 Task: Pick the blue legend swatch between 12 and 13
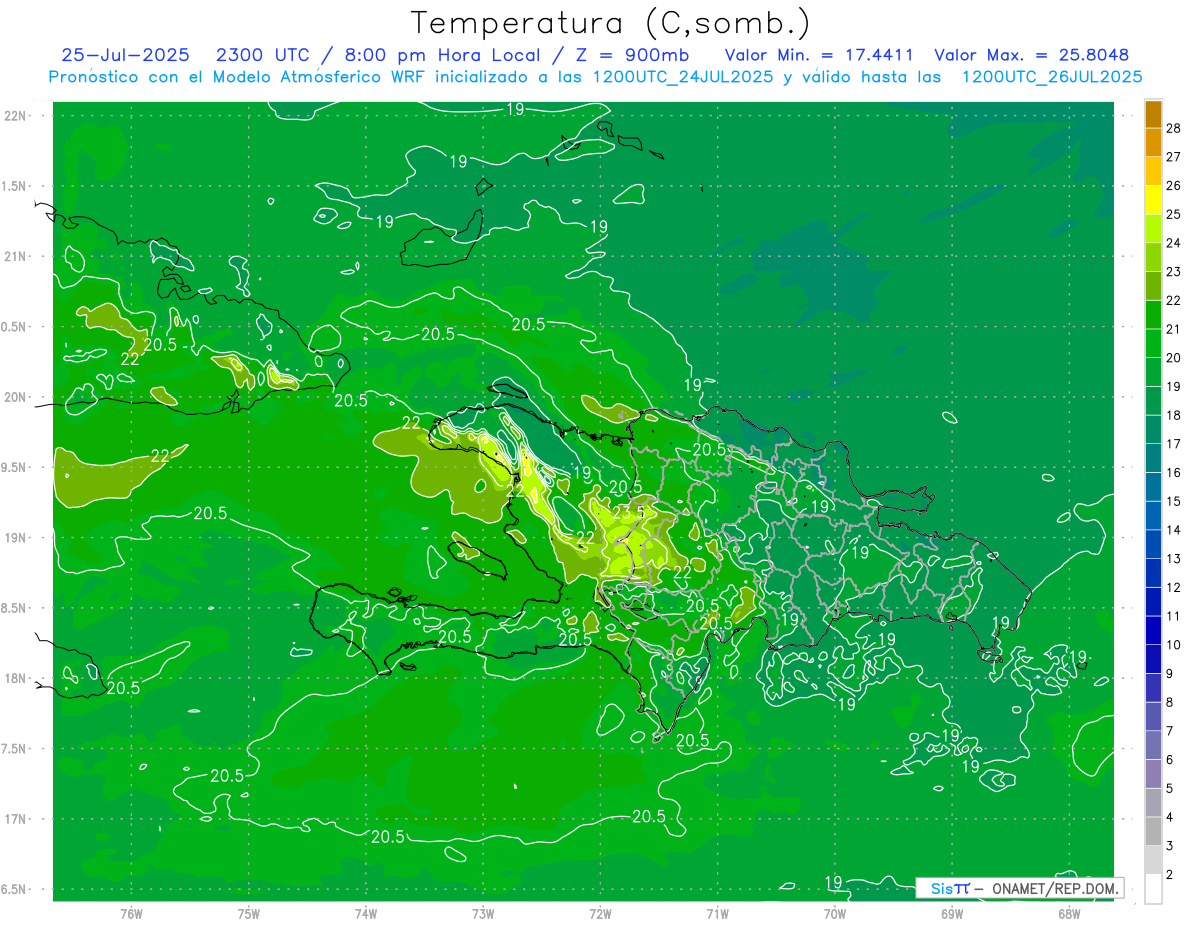(x=1153, y=574)
